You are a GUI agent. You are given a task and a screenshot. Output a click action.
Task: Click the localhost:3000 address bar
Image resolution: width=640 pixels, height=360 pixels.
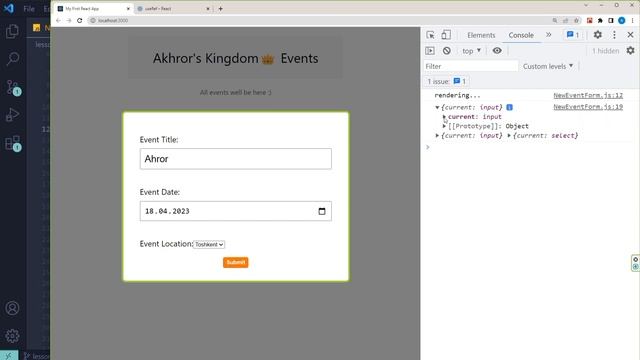(x=318, y=20)
